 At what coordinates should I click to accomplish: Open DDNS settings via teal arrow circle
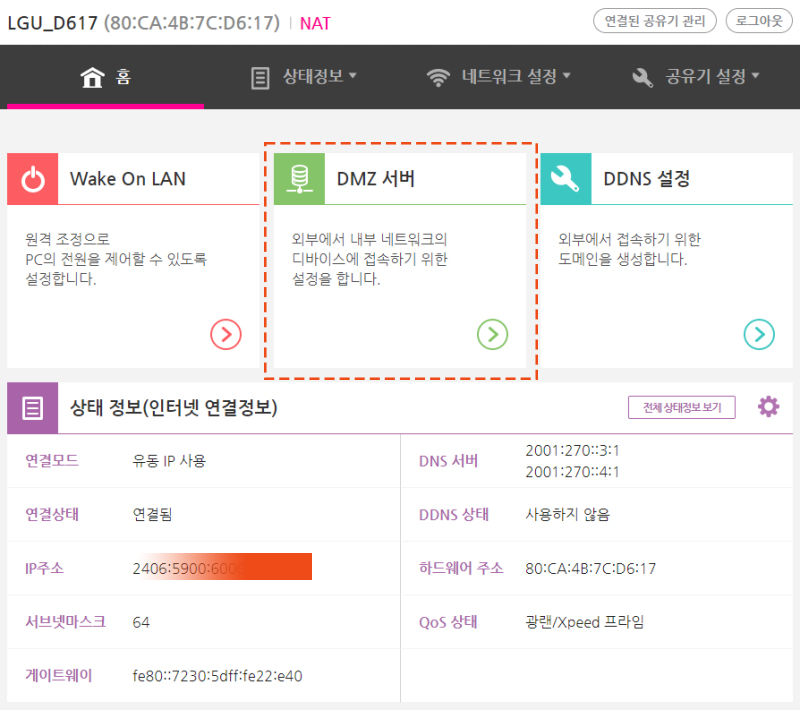759,334
